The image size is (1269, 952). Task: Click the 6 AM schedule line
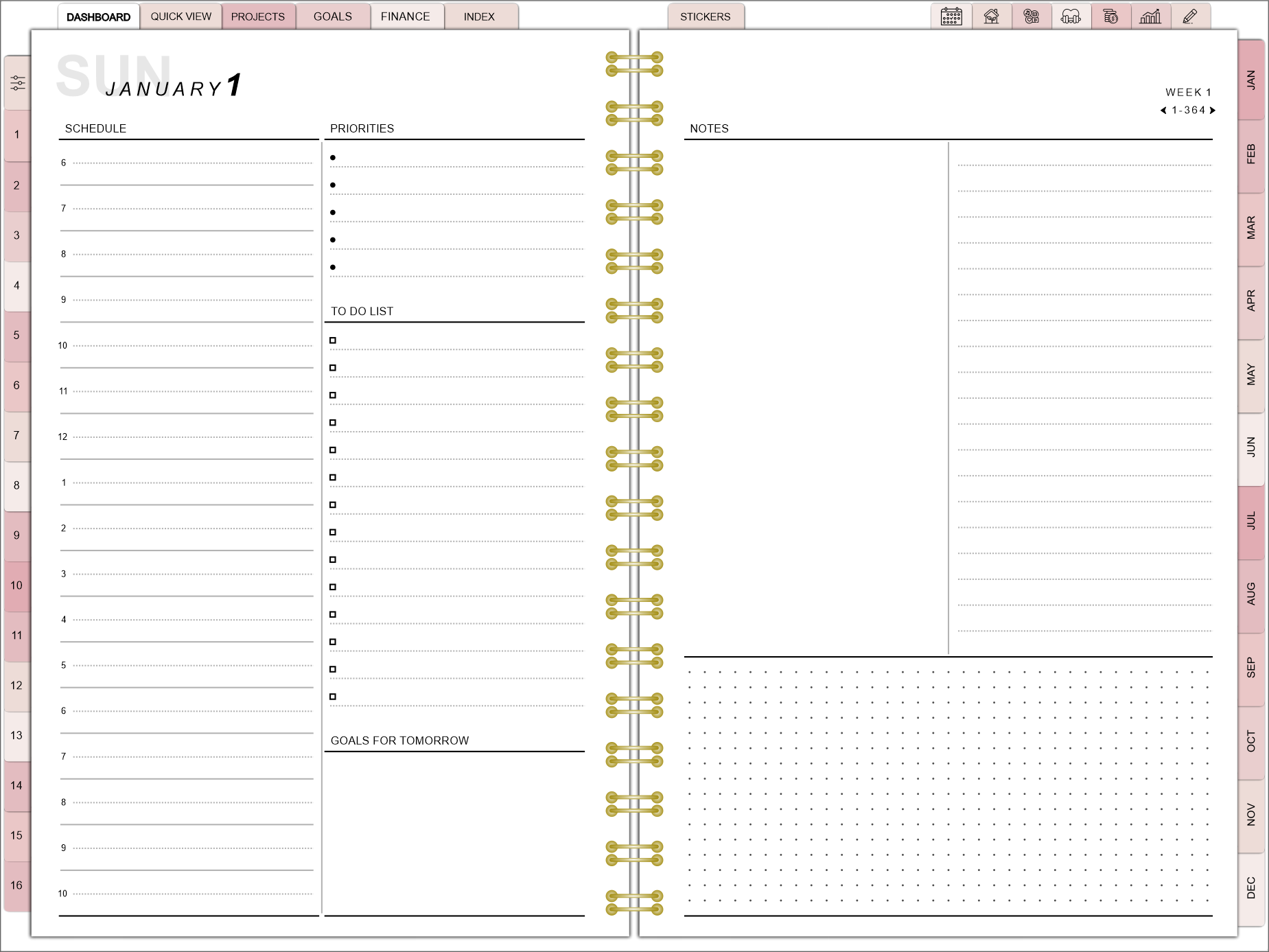(192, 163)
